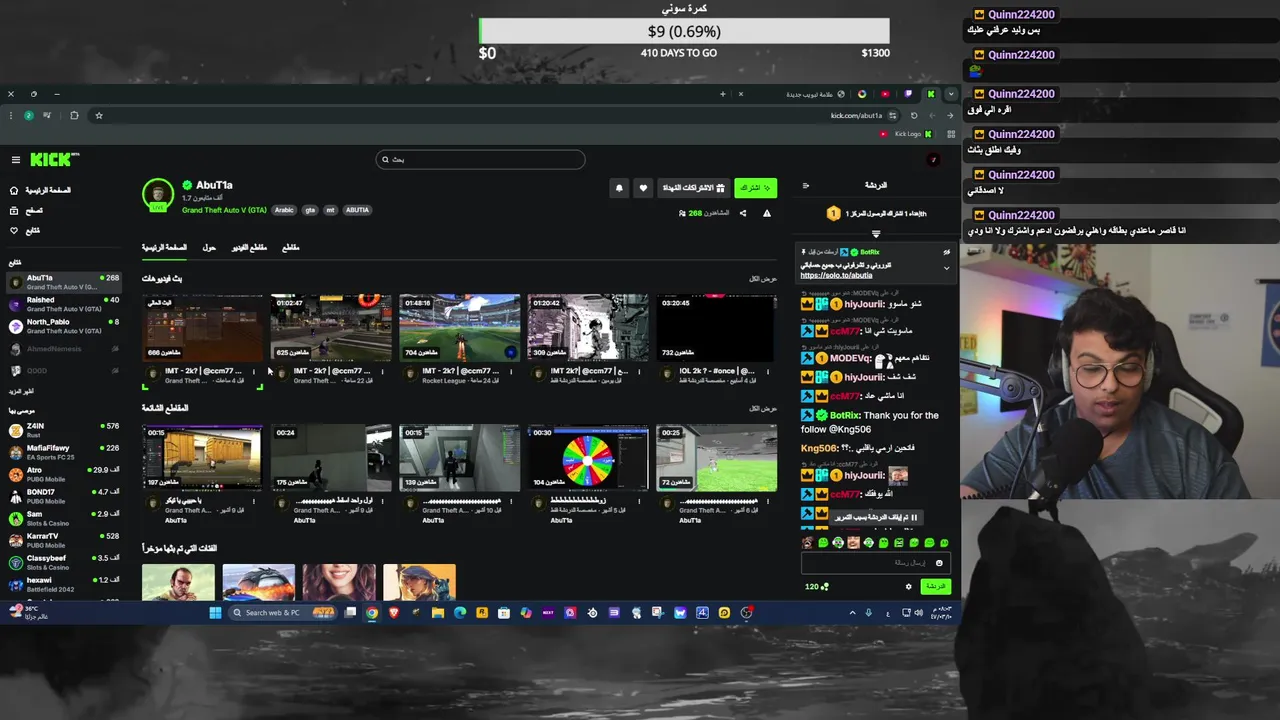The width and height of the screenshot is (1280, 720).
Task: Open chat settings gear icon
Action: [908, 587]
